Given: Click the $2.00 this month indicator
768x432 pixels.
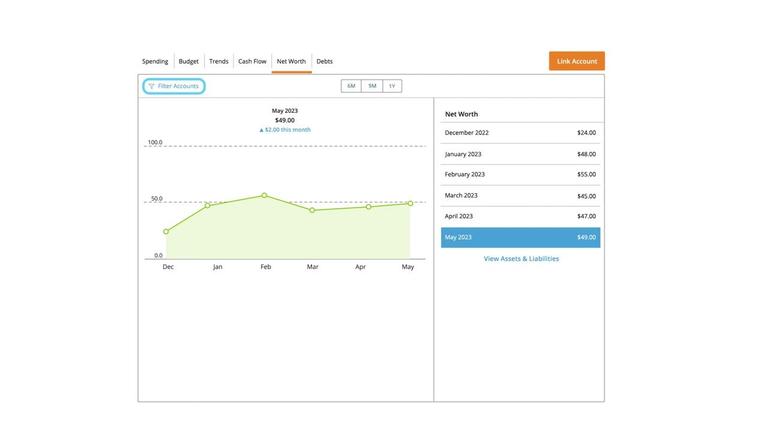Looking at the screenshot, I should (285, 130).
